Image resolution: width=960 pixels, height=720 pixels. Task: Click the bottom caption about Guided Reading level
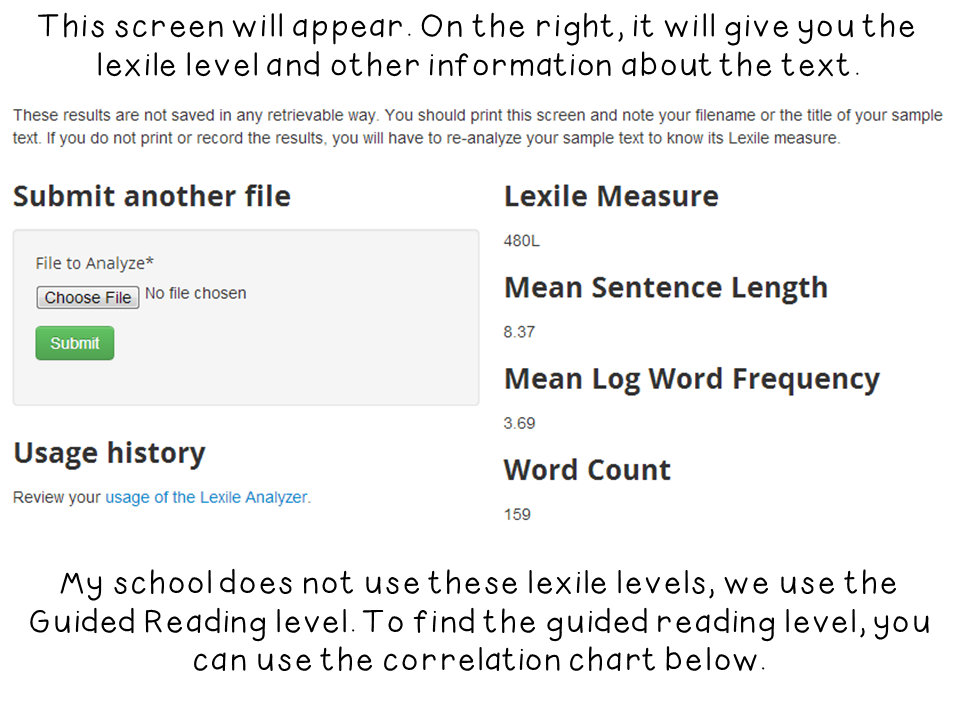coord(479,621)
